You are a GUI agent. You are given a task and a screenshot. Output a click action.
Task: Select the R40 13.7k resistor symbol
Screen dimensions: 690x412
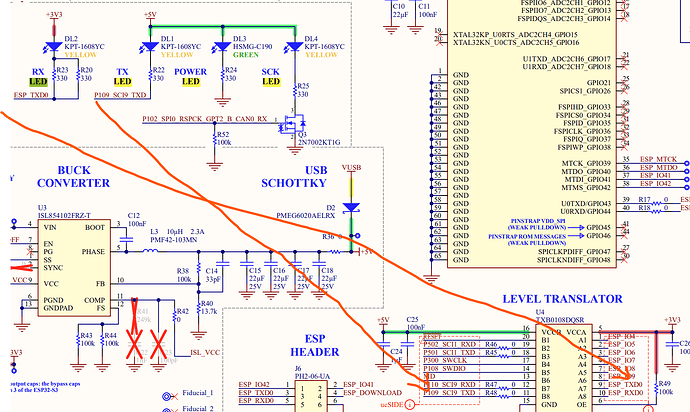point(198,307)
